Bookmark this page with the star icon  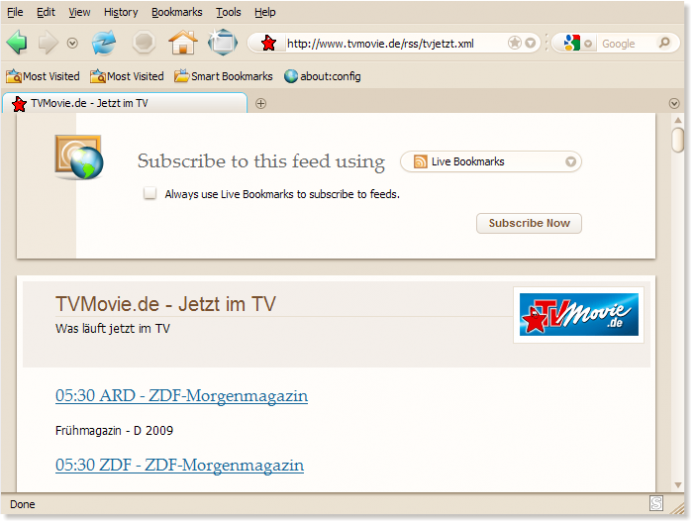coord(515,43)
